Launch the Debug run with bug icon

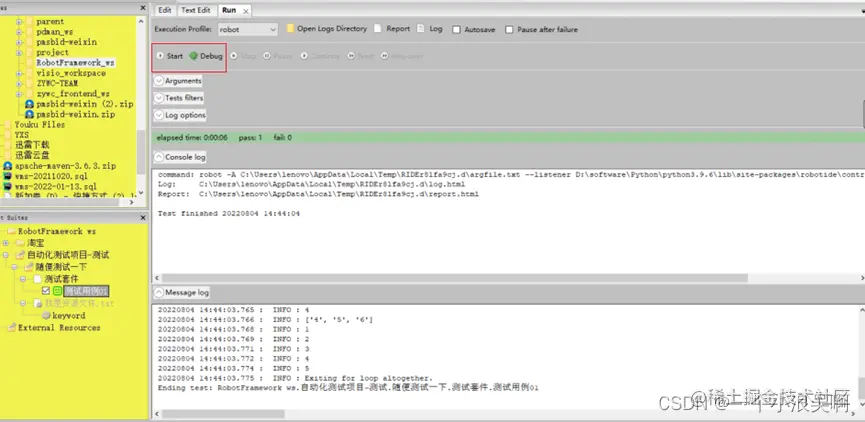206,56
